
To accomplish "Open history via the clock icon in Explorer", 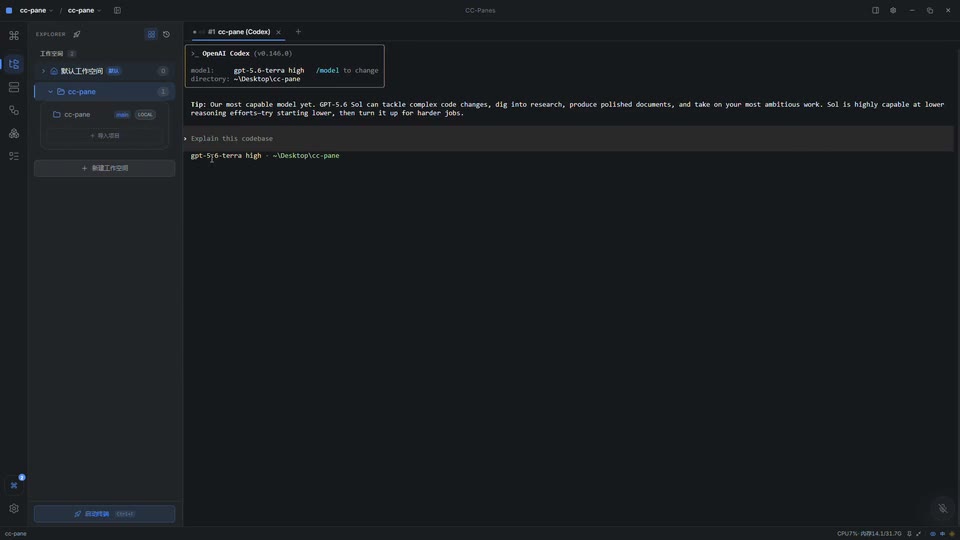I will tap(167, 34).
